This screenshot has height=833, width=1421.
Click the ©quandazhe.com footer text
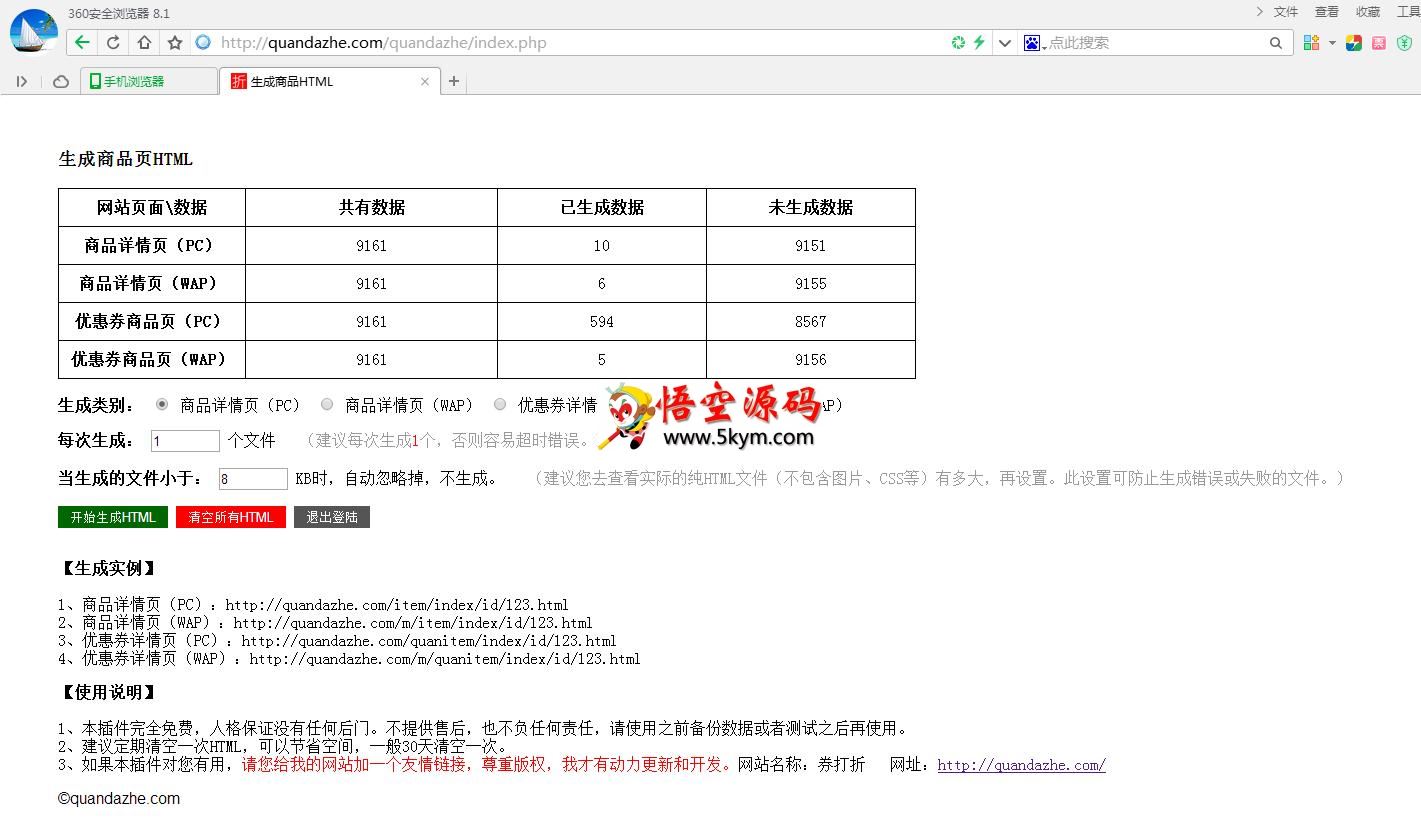119,798
